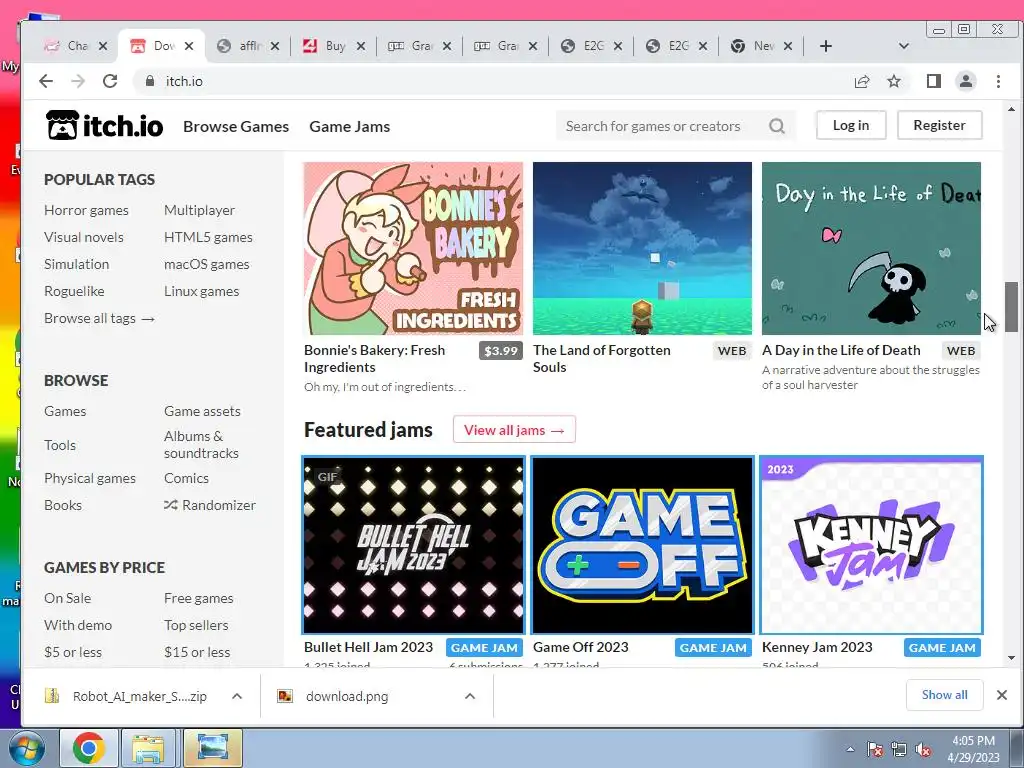This screenshot has height=768, width=1024.
Task: Click the address bar URL
Action: pos(184,81)
